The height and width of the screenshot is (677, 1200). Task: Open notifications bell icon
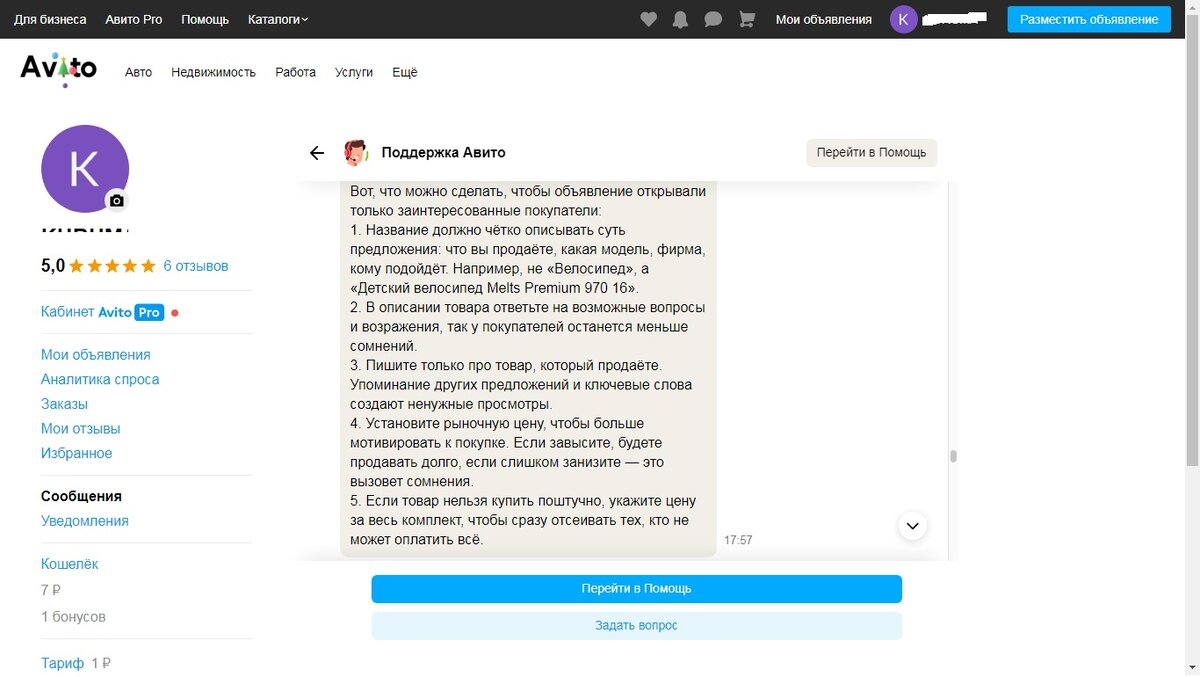point(681,19)
